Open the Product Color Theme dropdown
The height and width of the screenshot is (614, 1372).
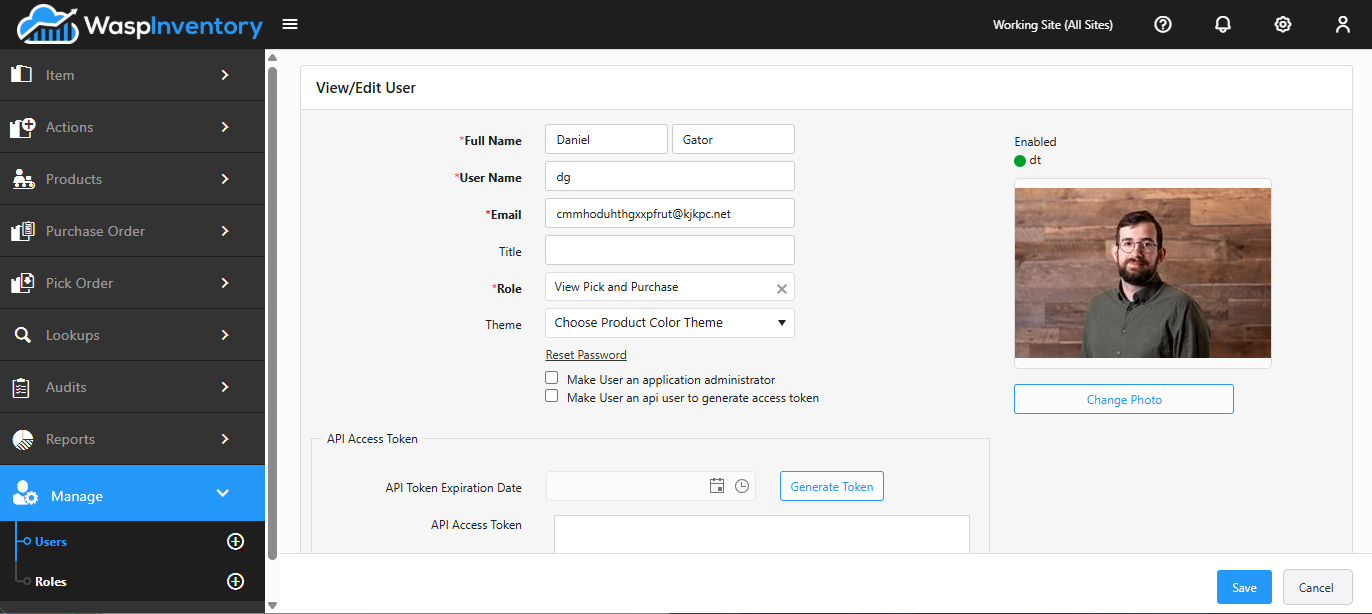670,323
